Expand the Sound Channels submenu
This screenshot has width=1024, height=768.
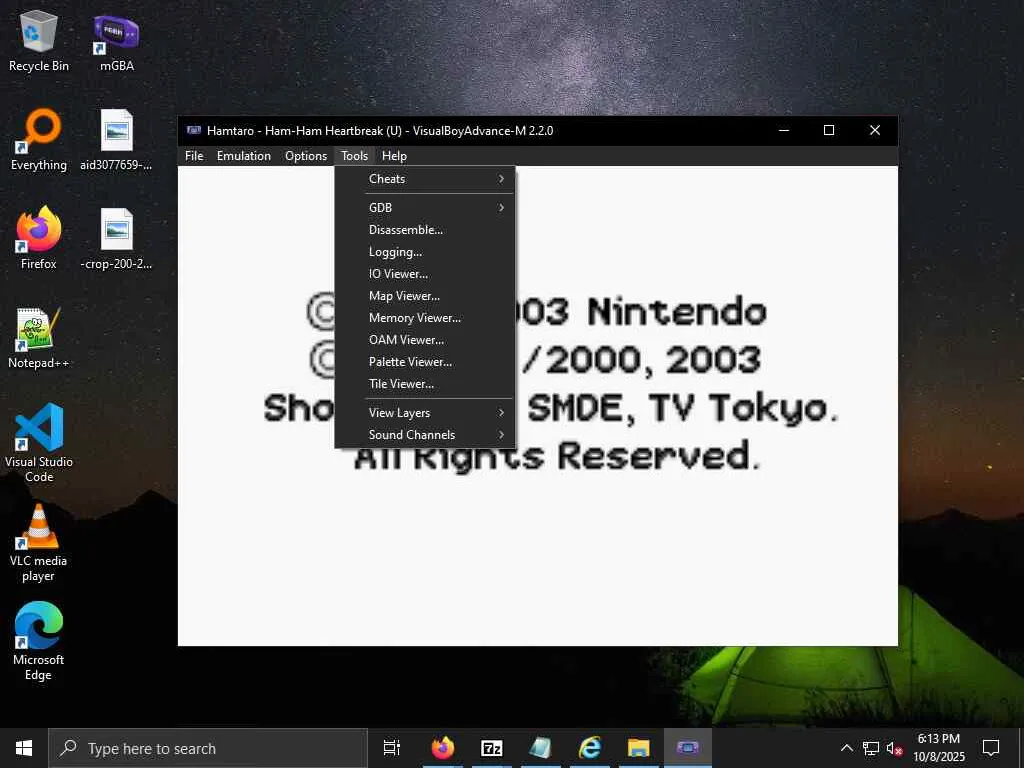[424, 434]
